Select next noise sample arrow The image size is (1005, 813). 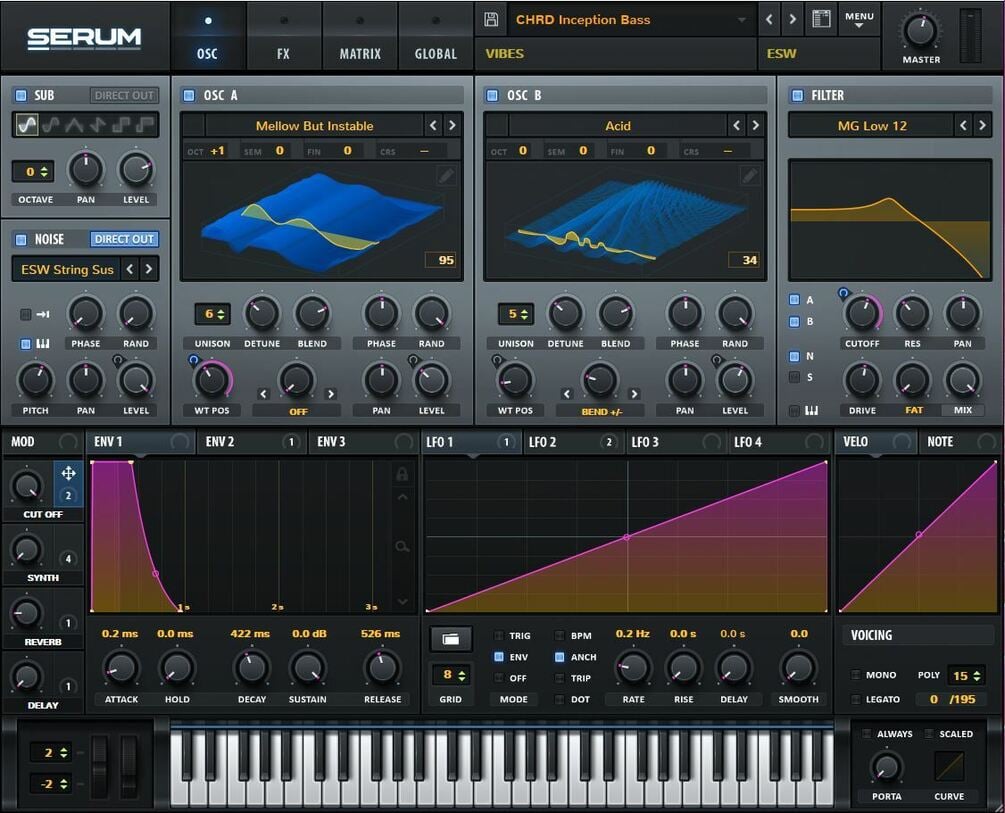coord(149,269)
